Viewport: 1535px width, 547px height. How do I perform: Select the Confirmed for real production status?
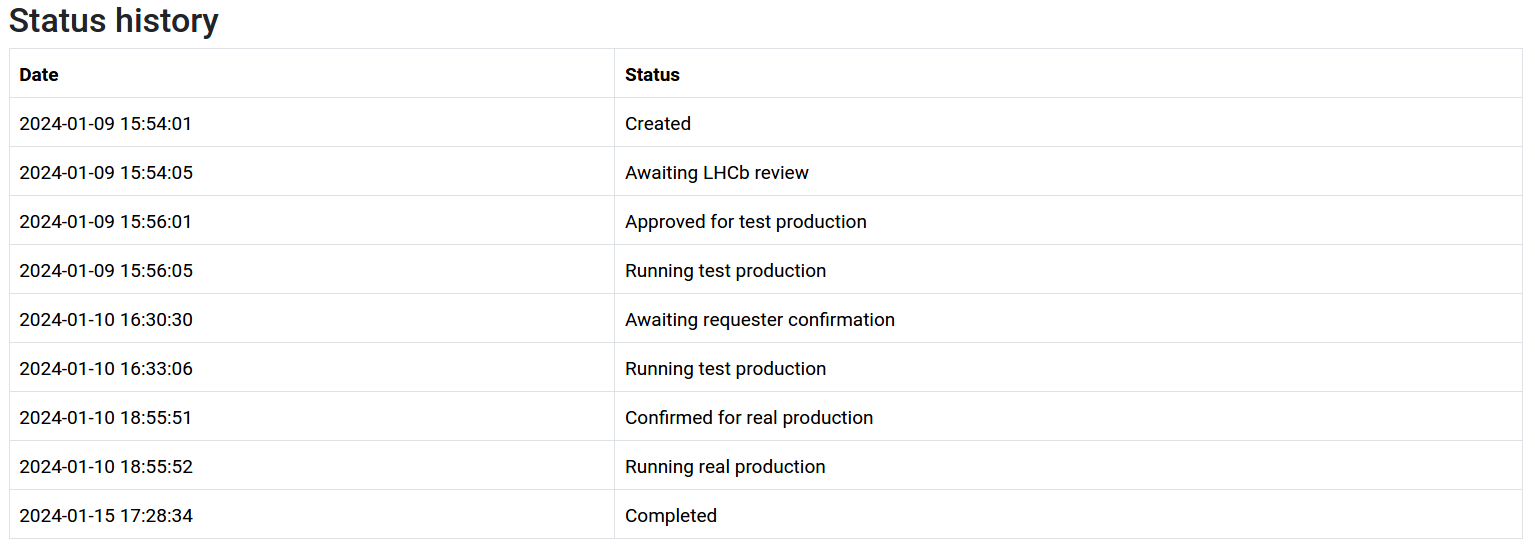[x=748, y=418]
